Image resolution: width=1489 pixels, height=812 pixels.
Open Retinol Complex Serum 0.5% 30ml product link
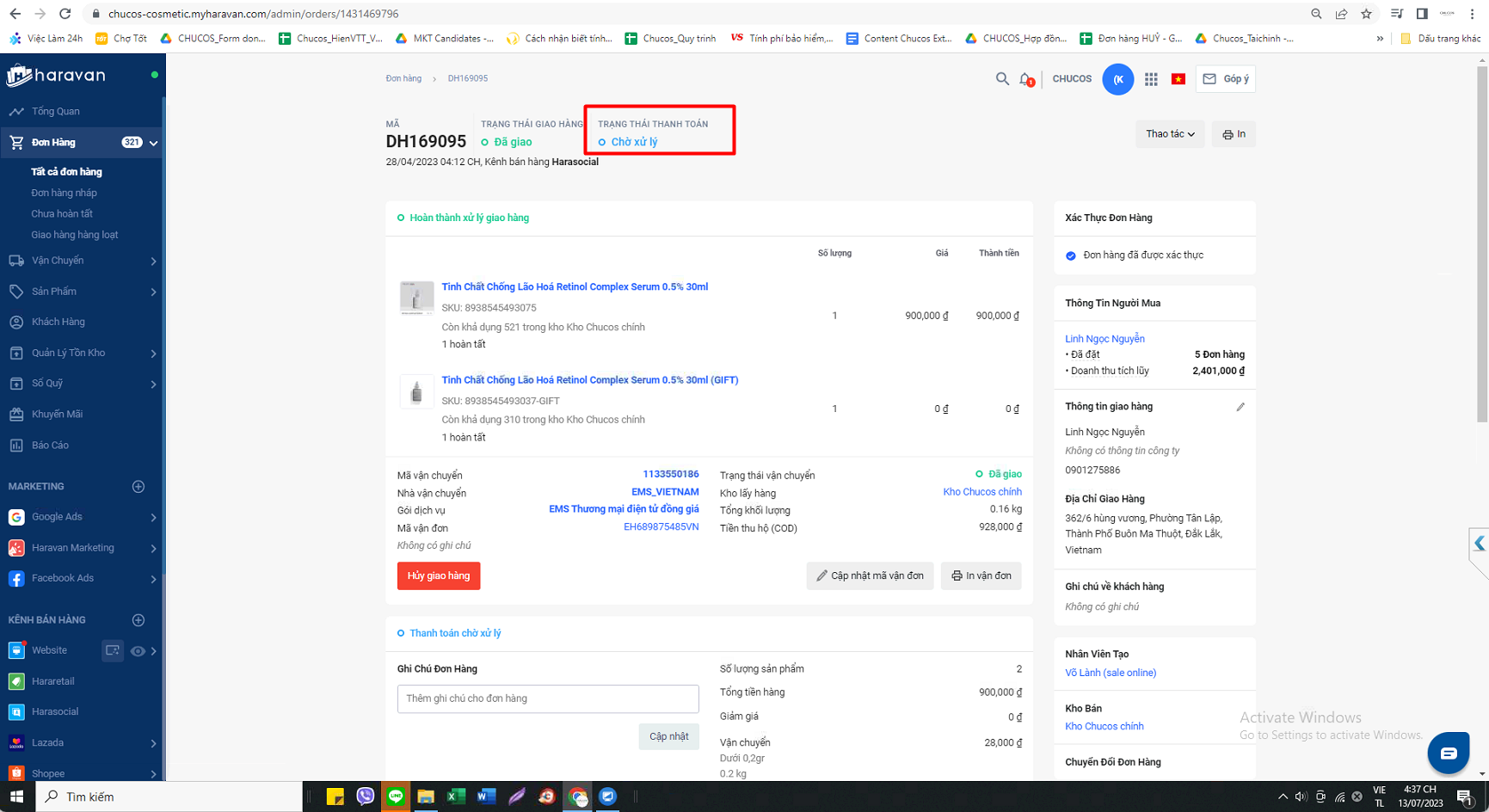pos(575,287)
